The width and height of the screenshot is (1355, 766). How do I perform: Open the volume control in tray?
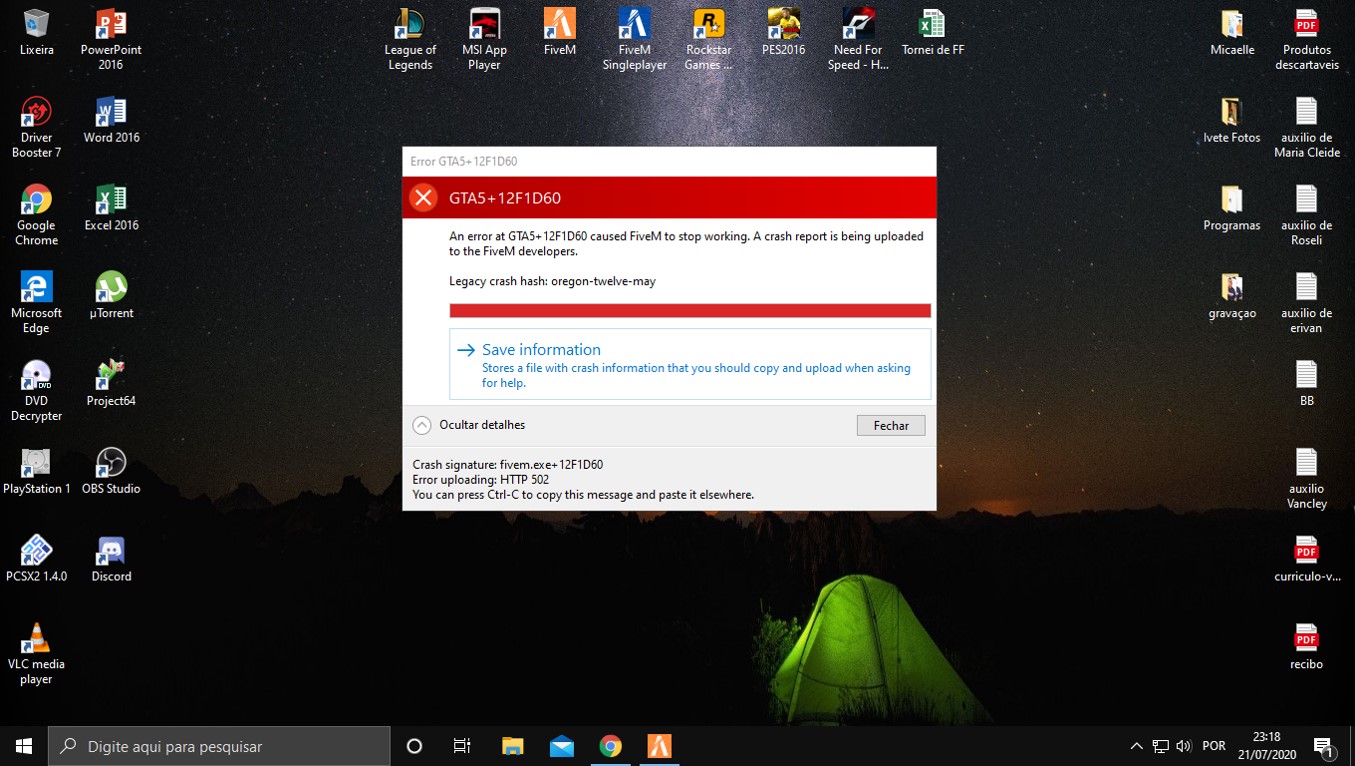pos(1184,746)
